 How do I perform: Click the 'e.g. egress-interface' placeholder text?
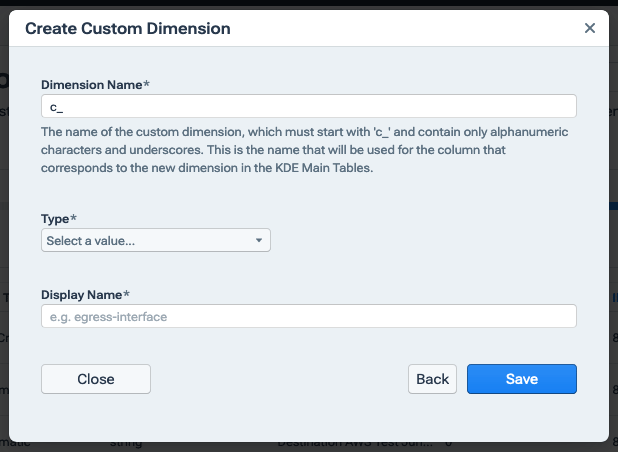pyautogui.click(x=107, y=317)
